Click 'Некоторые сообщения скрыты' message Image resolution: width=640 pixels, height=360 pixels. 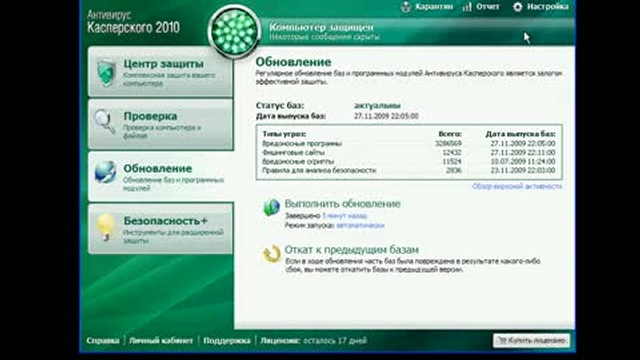point(324,37)
